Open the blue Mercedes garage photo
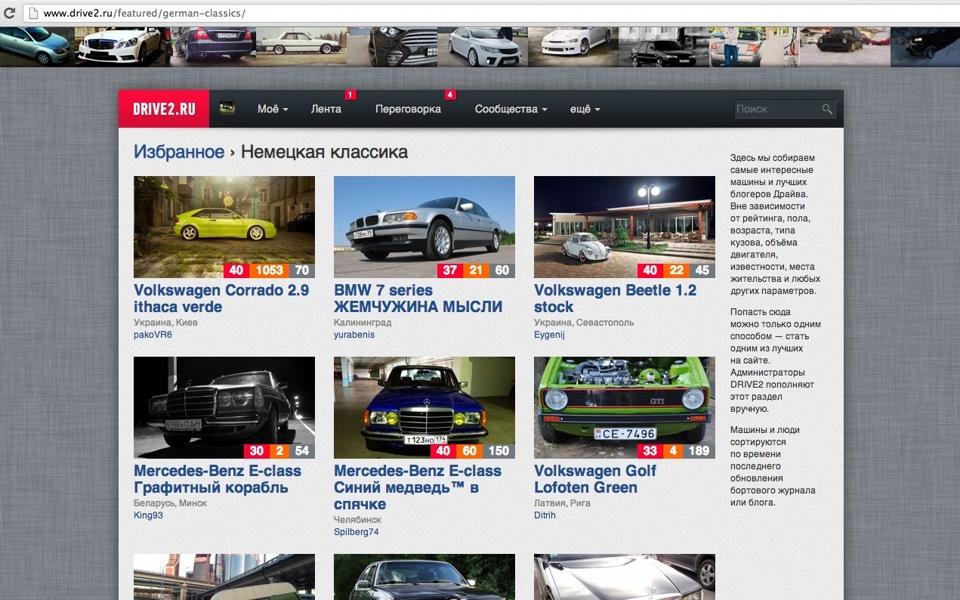 424,408
